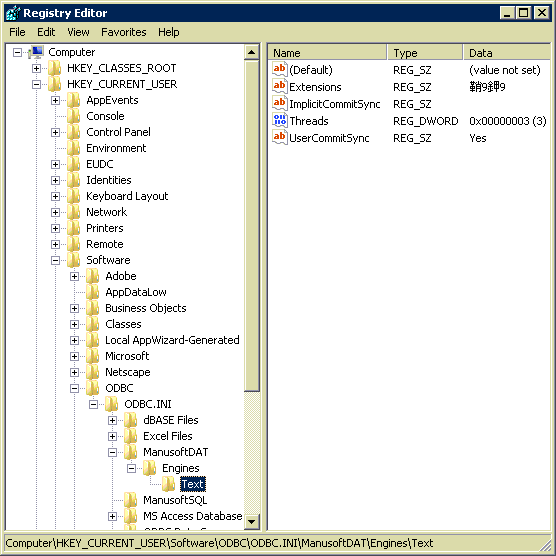Click the Console folder icon
The image size is (556, 556).
pyautogui.click(x=74, y=116)
